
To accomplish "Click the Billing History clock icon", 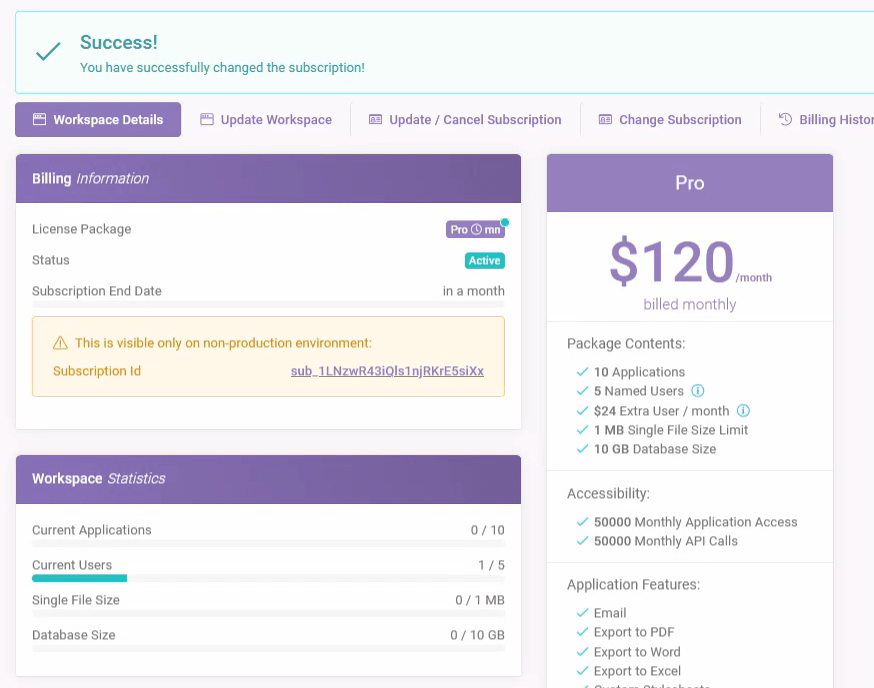I will point(786,119).
